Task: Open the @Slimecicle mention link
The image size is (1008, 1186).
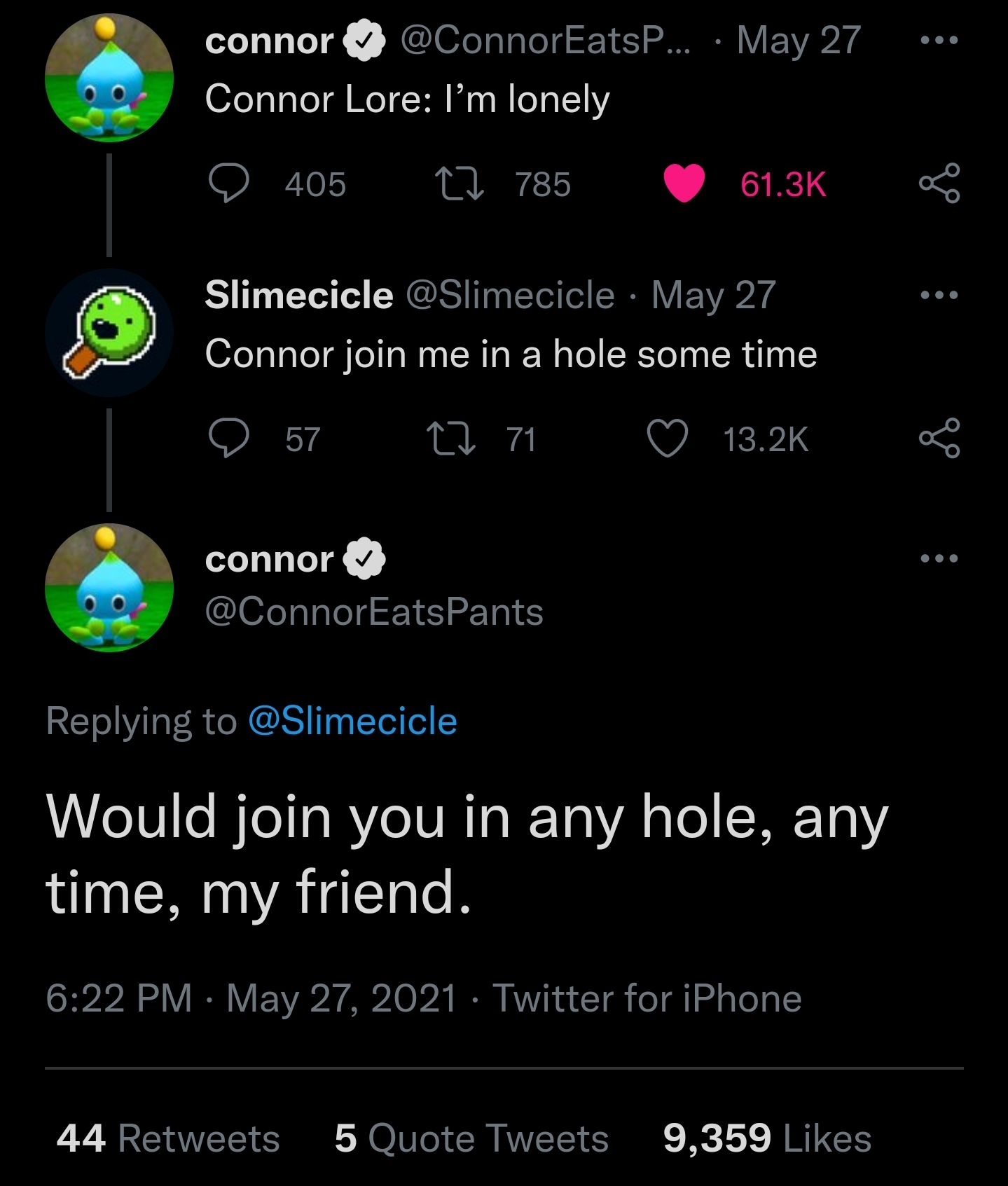Action: pos(352,721)
